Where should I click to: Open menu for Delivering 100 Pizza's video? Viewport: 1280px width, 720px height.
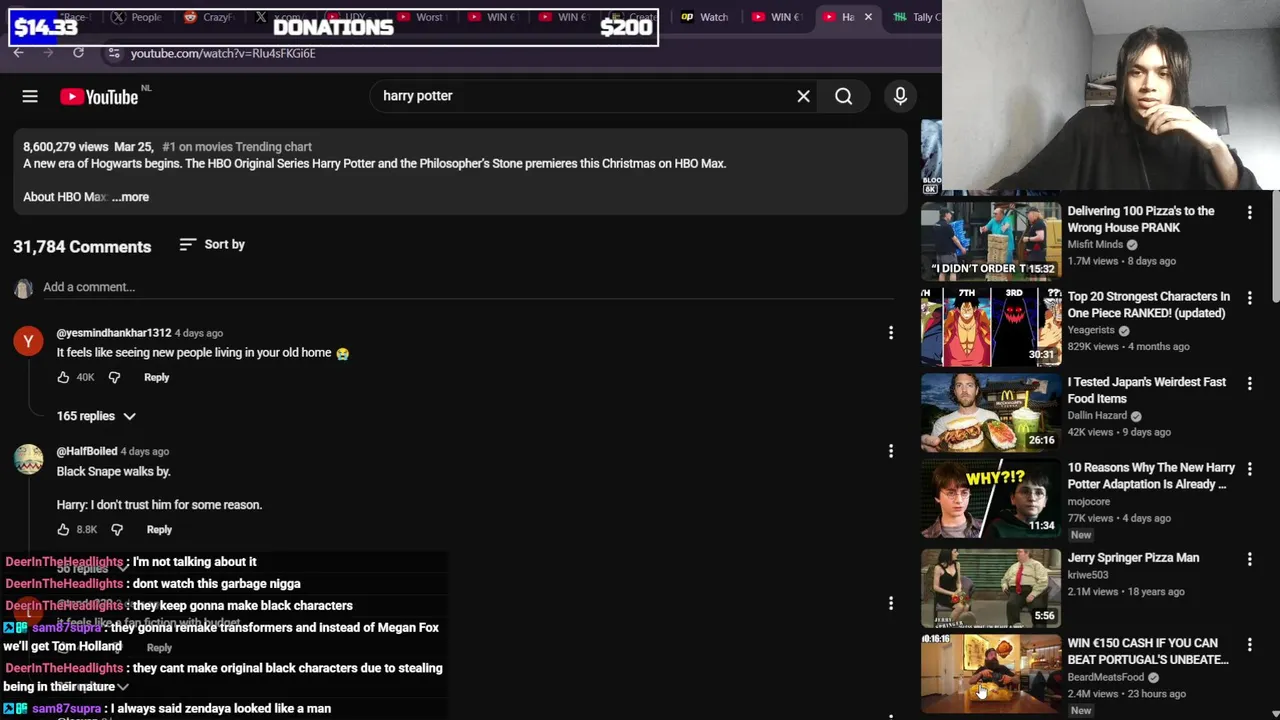[x=1249, y=212]
